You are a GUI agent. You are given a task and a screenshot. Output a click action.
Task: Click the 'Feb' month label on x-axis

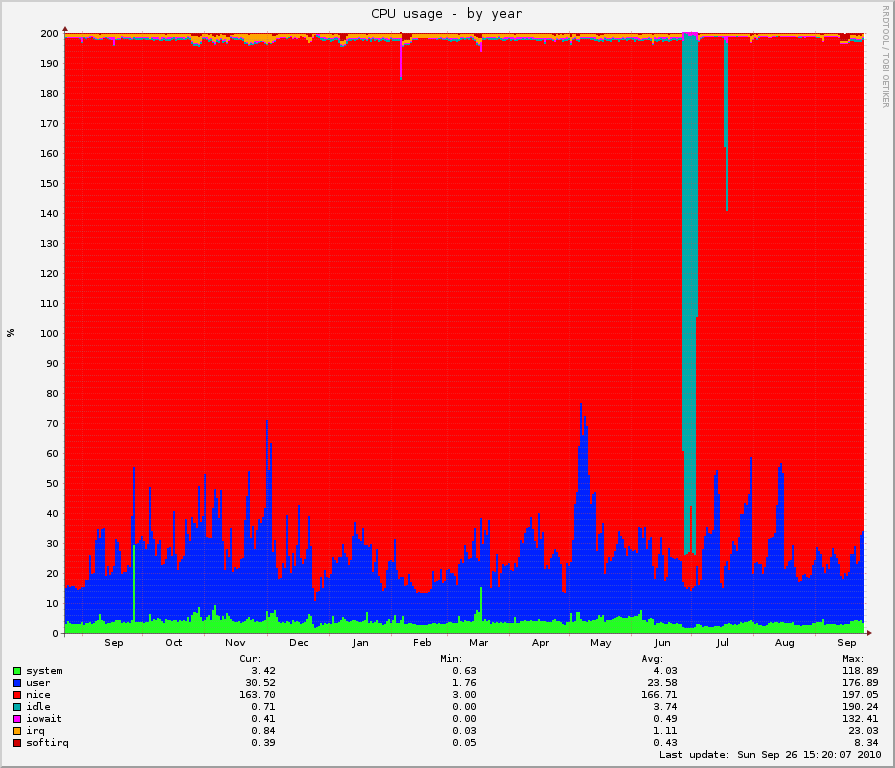421,643
